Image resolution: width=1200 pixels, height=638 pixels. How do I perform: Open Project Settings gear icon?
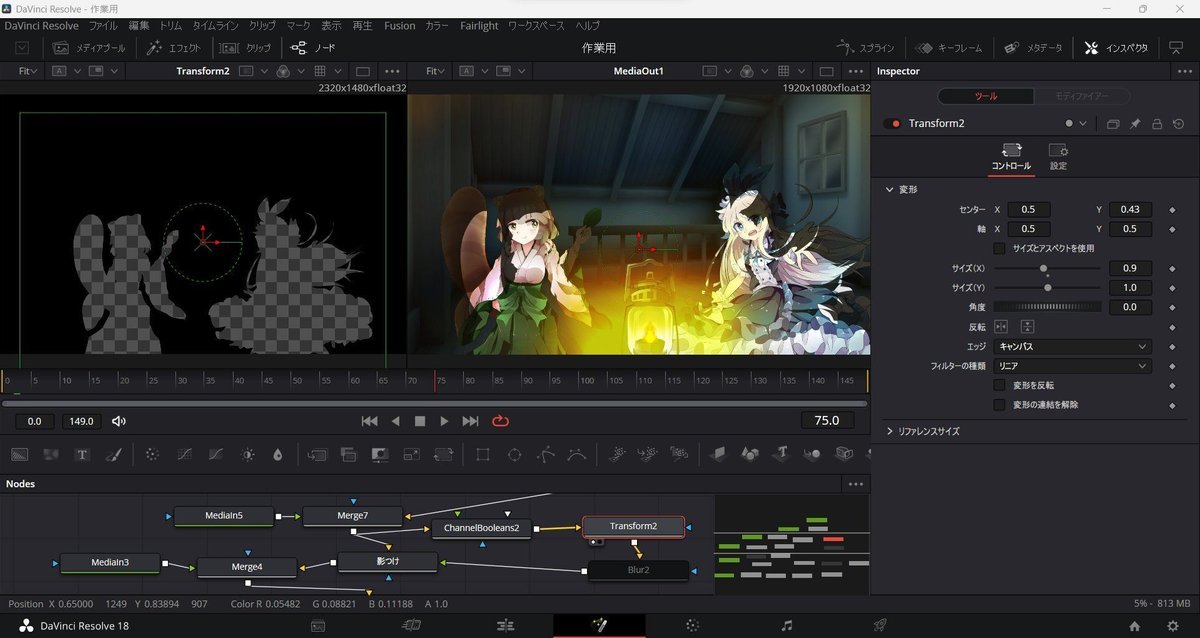click(x=1171, y=626)
